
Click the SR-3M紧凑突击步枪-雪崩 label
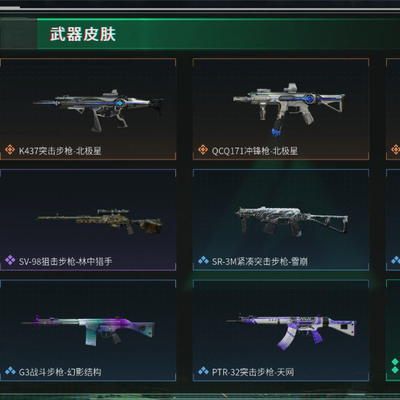pyautogui.click(x=260, y=261)
